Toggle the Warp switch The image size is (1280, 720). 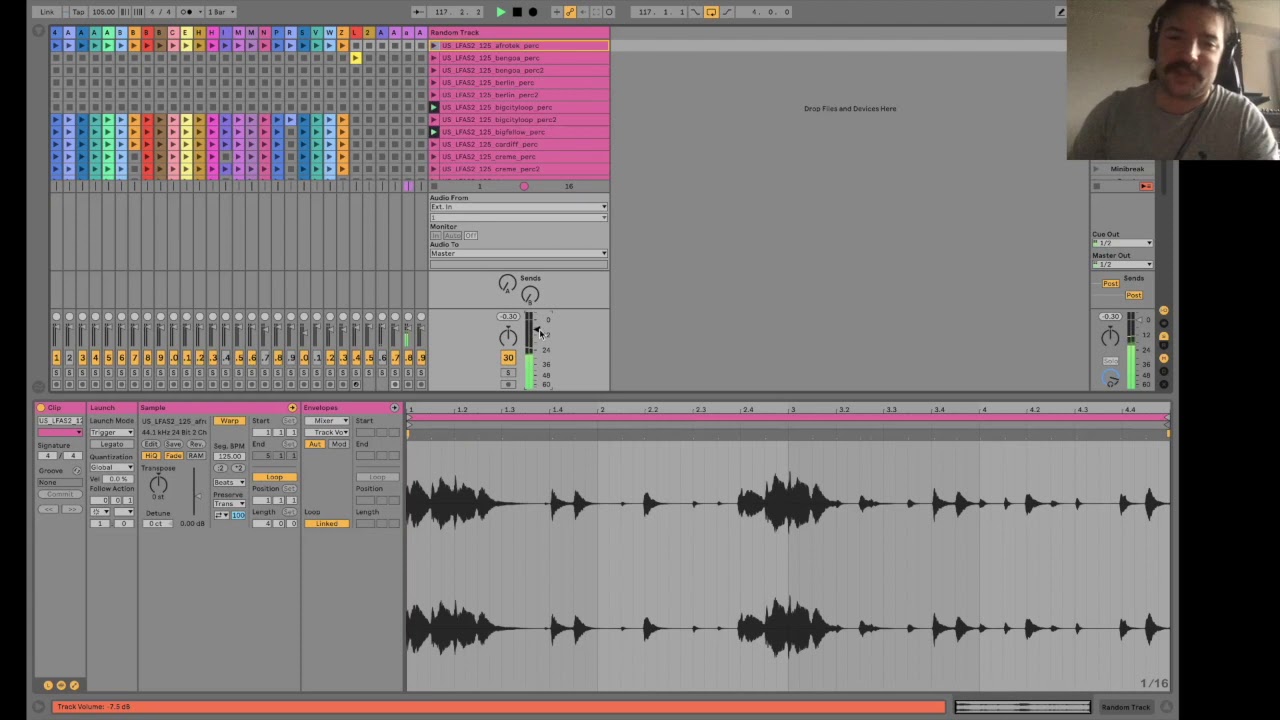point(230,421)
